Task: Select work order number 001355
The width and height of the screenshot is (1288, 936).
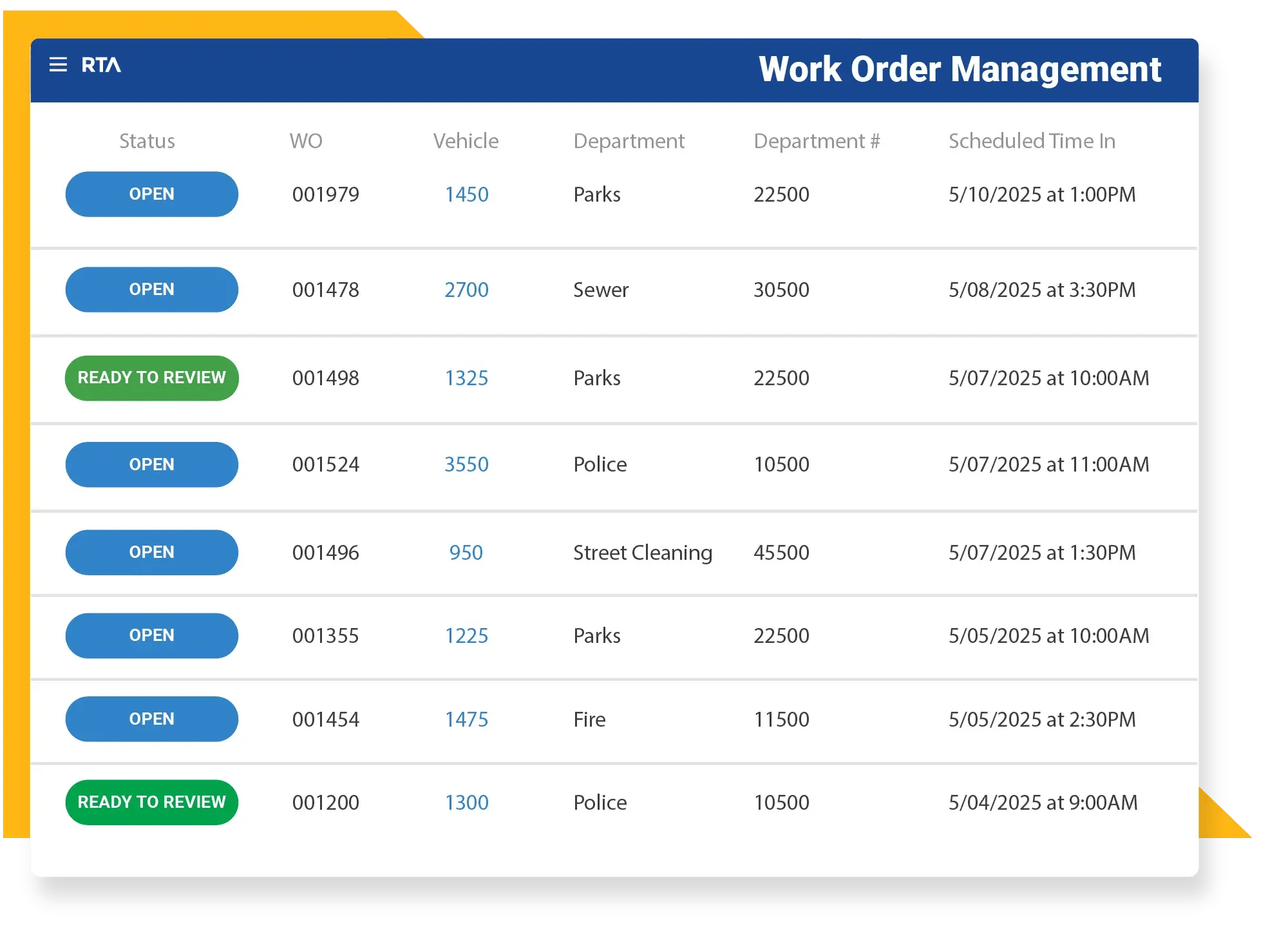Action: coord(326,636)
